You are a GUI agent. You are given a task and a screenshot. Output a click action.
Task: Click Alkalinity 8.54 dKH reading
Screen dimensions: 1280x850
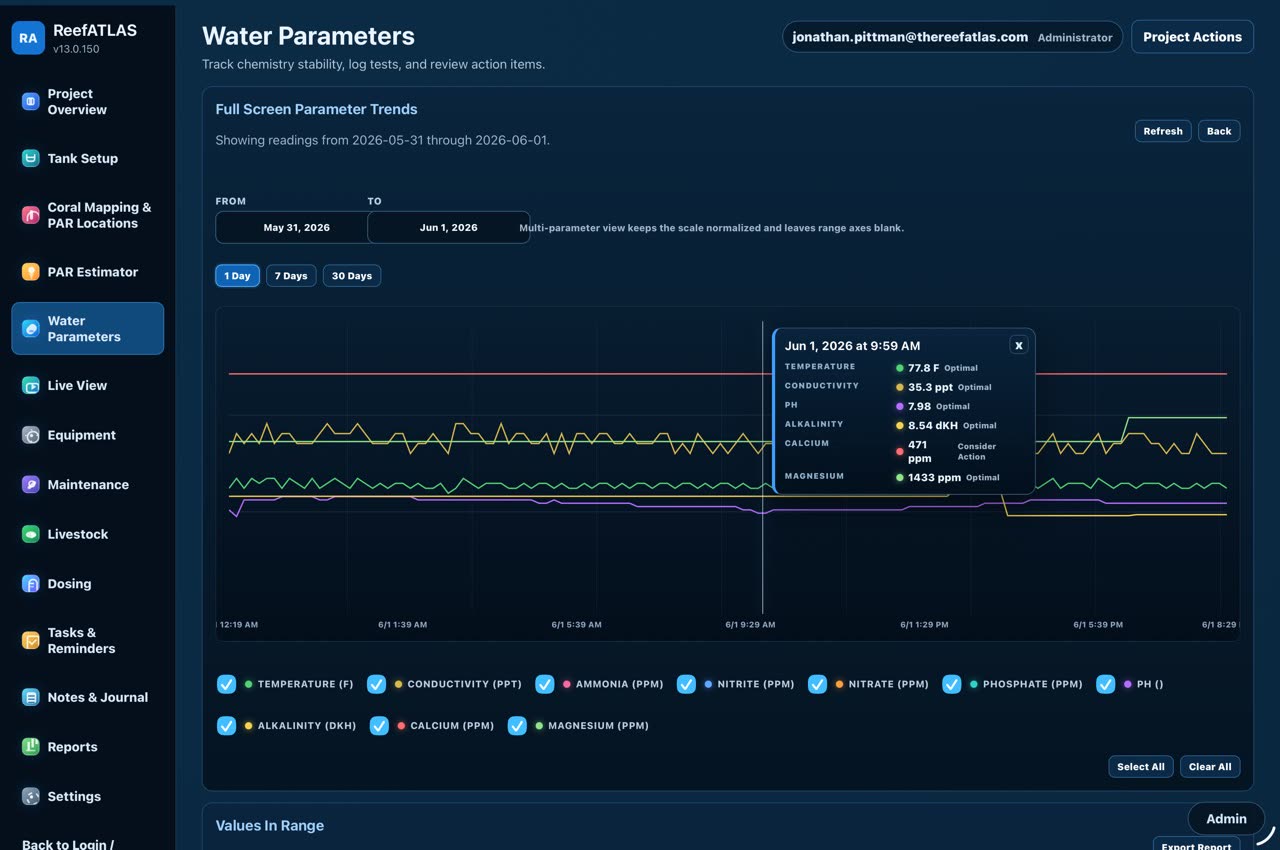click(x=932, y=425)
